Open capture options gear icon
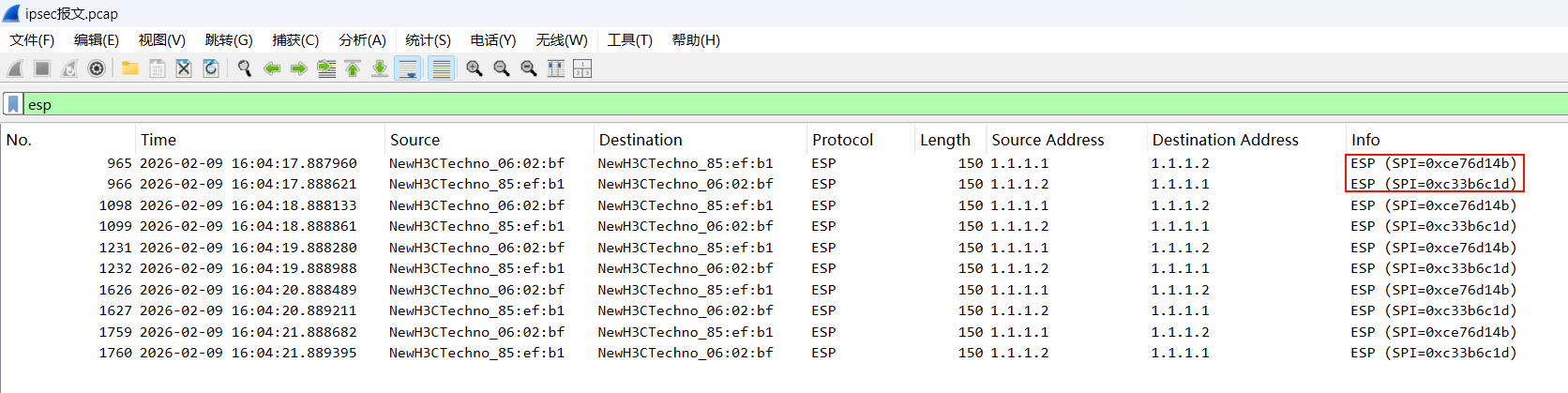Image resolution: width=1568 pixels, height=393 pixels. (96, 68)
